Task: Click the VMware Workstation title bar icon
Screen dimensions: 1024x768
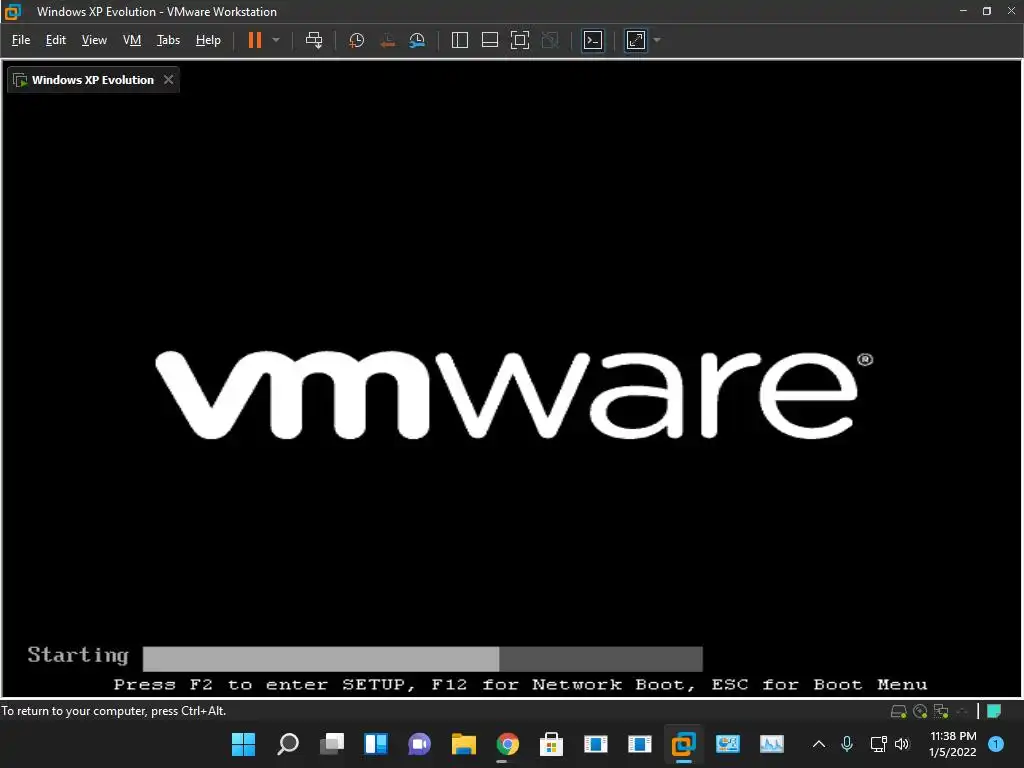Action: click(x=13, y=12)
